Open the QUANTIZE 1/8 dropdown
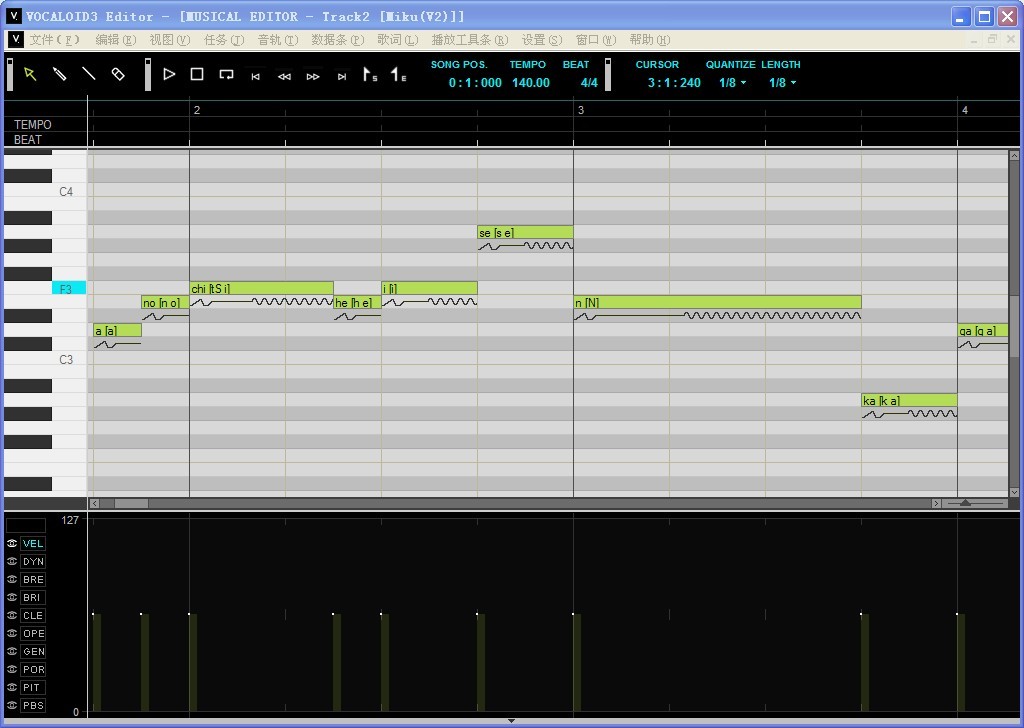 pos(732,83)
